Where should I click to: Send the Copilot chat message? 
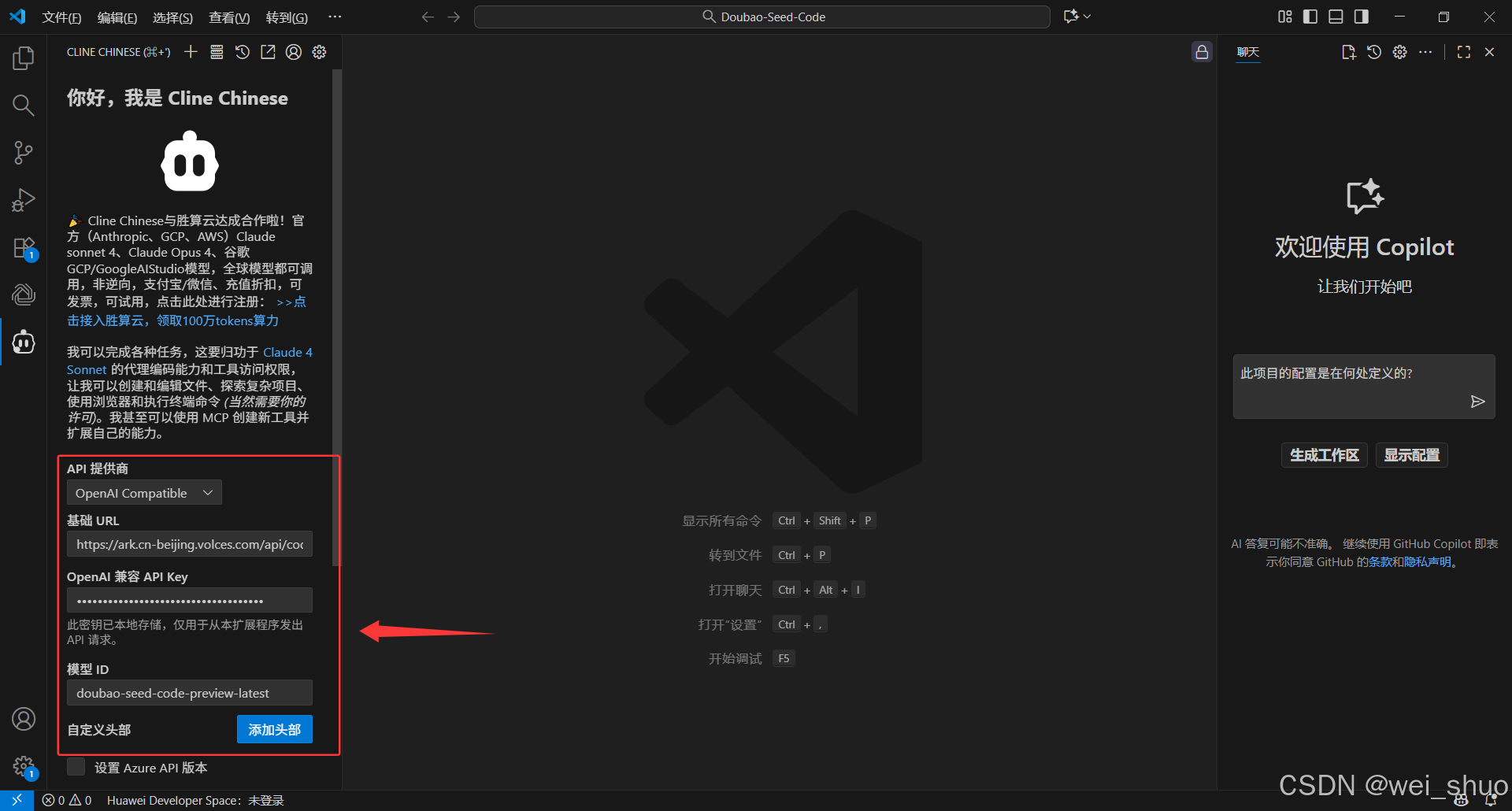point(1477,402)
